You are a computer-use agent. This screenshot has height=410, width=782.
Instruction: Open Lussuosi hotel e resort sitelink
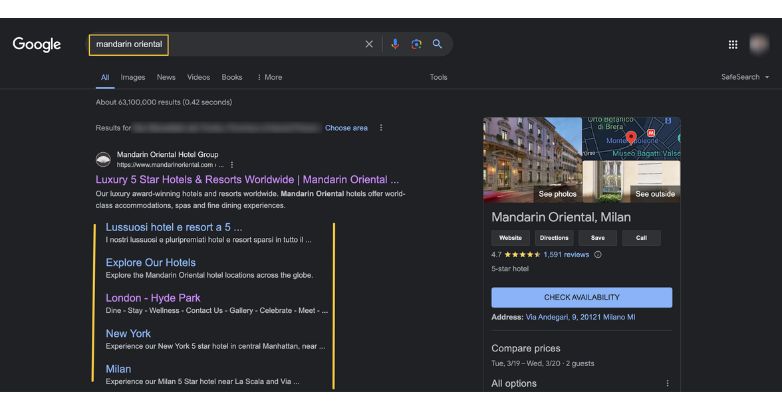[x=174, y=227]
